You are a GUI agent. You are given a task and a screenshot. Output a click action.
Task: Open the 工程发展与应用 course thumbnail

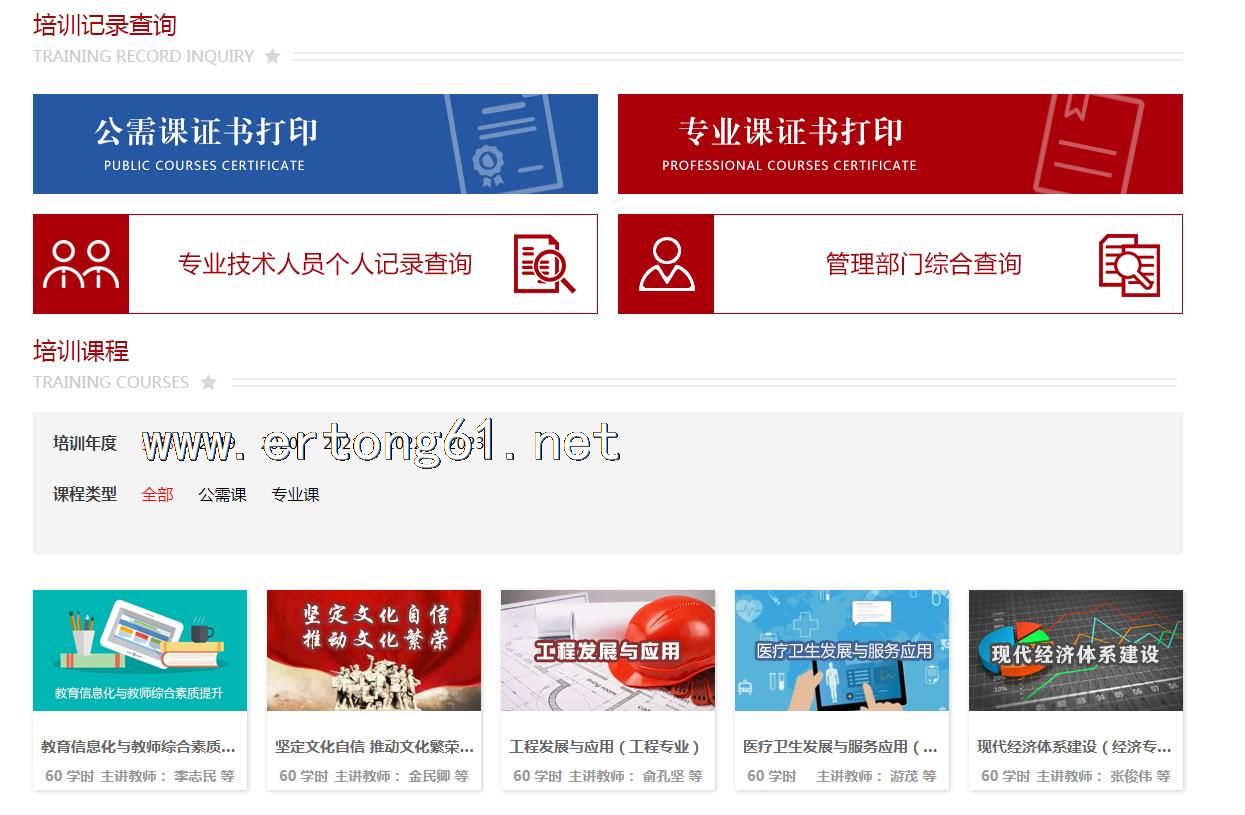point(608,650)
